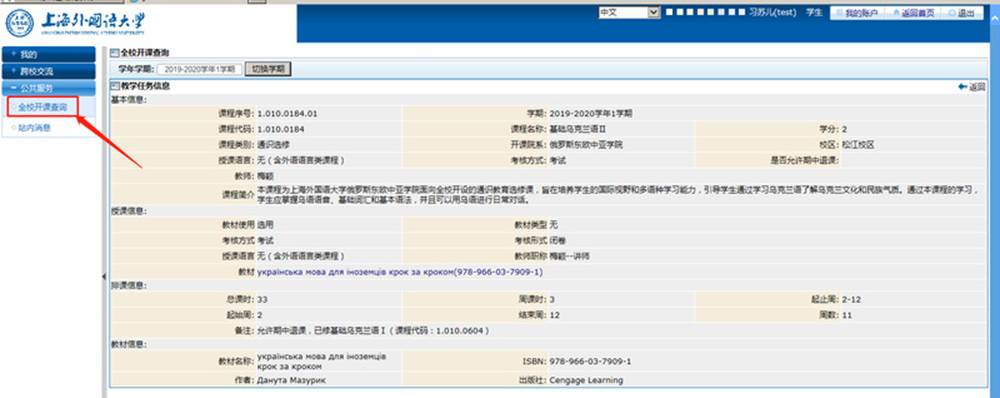Expand the 我的 sidebar menu

(x=48, y=54)
